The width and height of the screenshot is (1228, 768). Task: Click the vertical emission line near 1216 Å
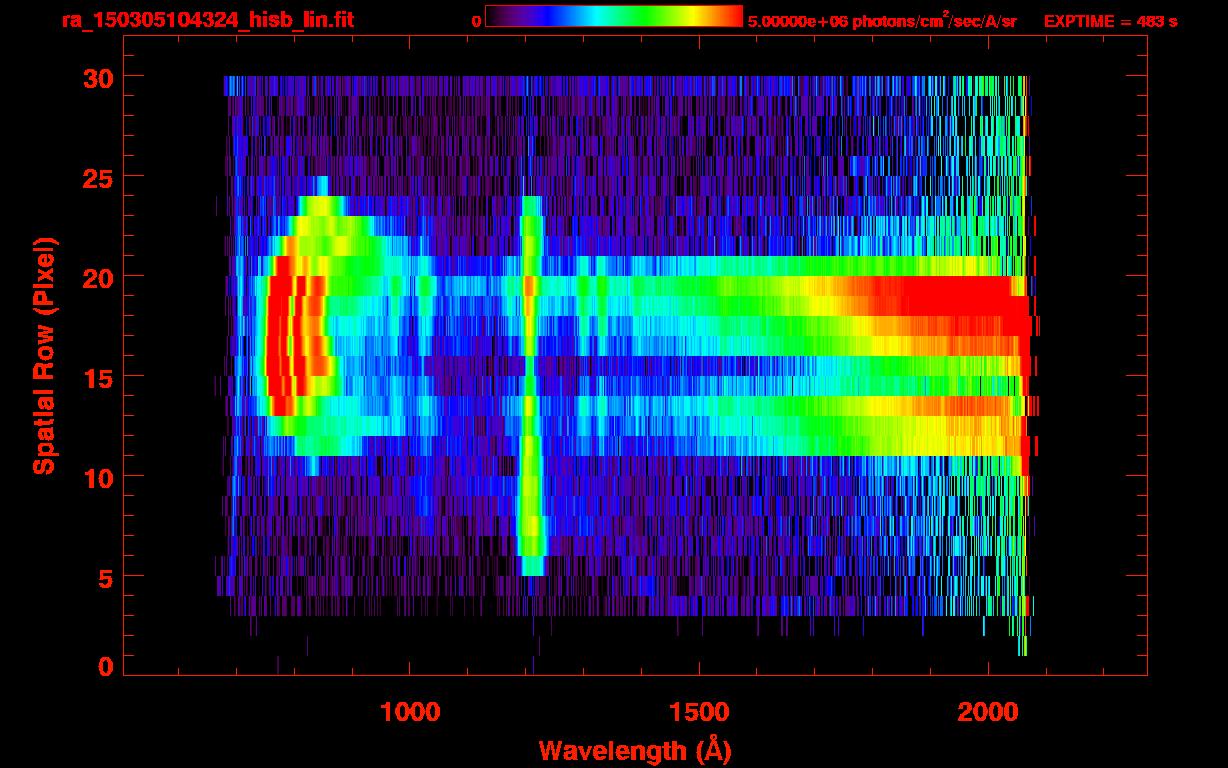coord(531,386)
